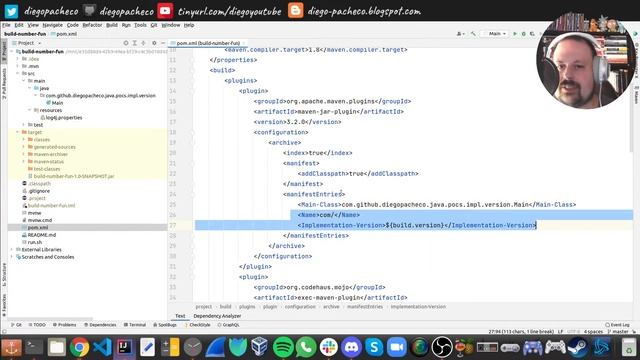This screenshot has height=360, width=640.
Task: Click the master git branch widget
Action: [x=618, y=332]
